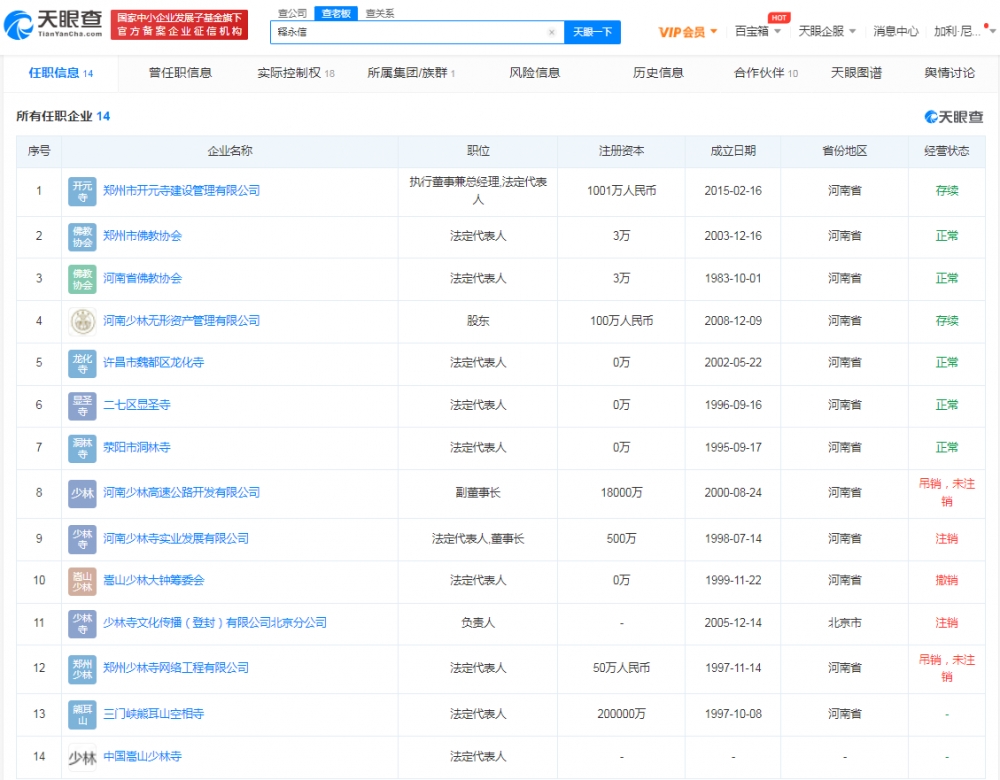The width and height of the screenshot is (1000, 780).
Task: Open the 河南少林高速公路开发有限公司 link
Action: [182, 492]
